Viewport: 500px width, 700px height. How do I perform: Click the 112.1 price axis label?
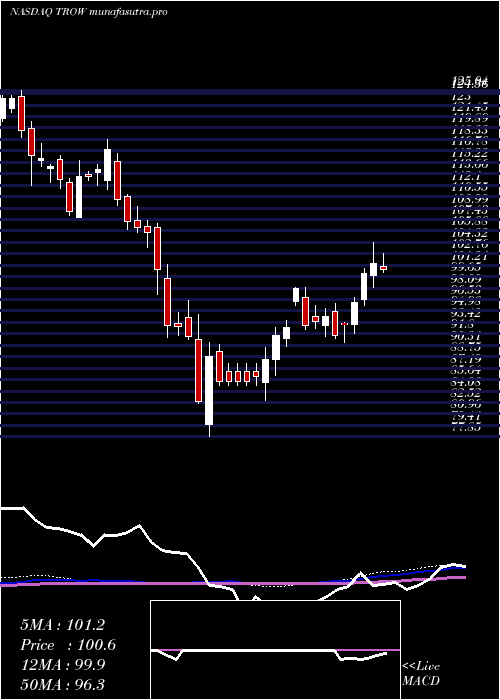464,176
